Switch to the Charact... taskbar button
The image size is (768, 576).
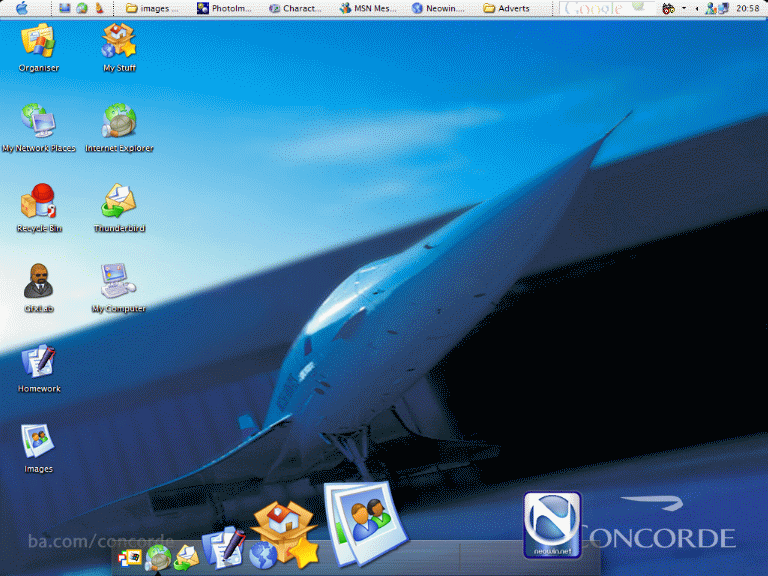296,8
